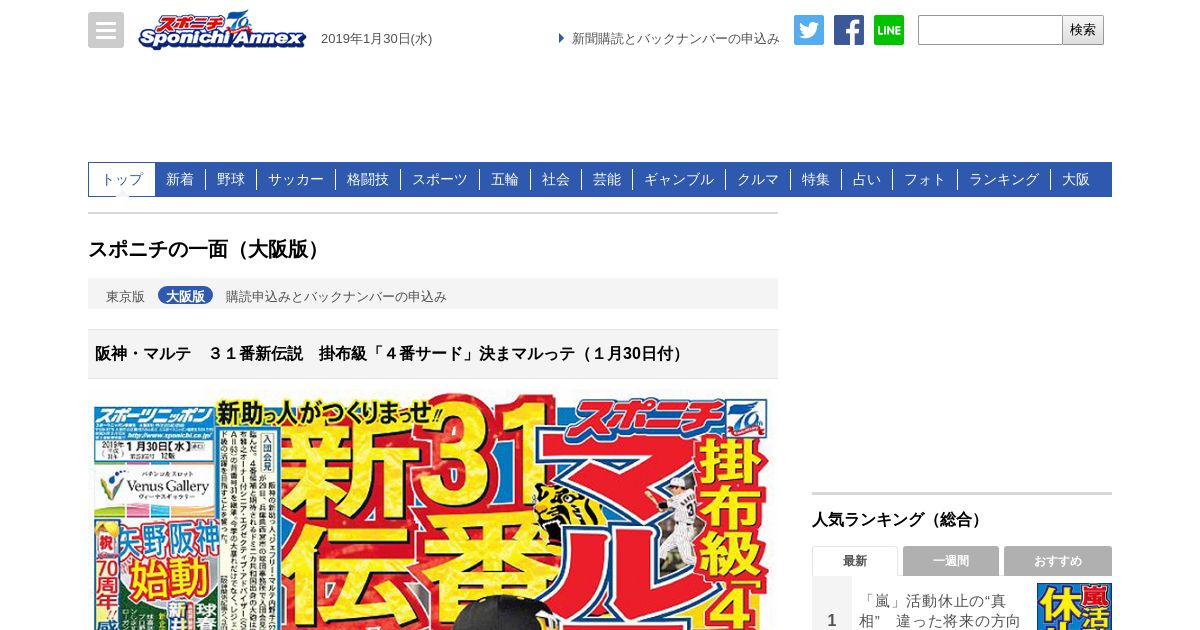Open the フォト navigation item
This screenshot has height=630, width=1200.
pos(925,179)
